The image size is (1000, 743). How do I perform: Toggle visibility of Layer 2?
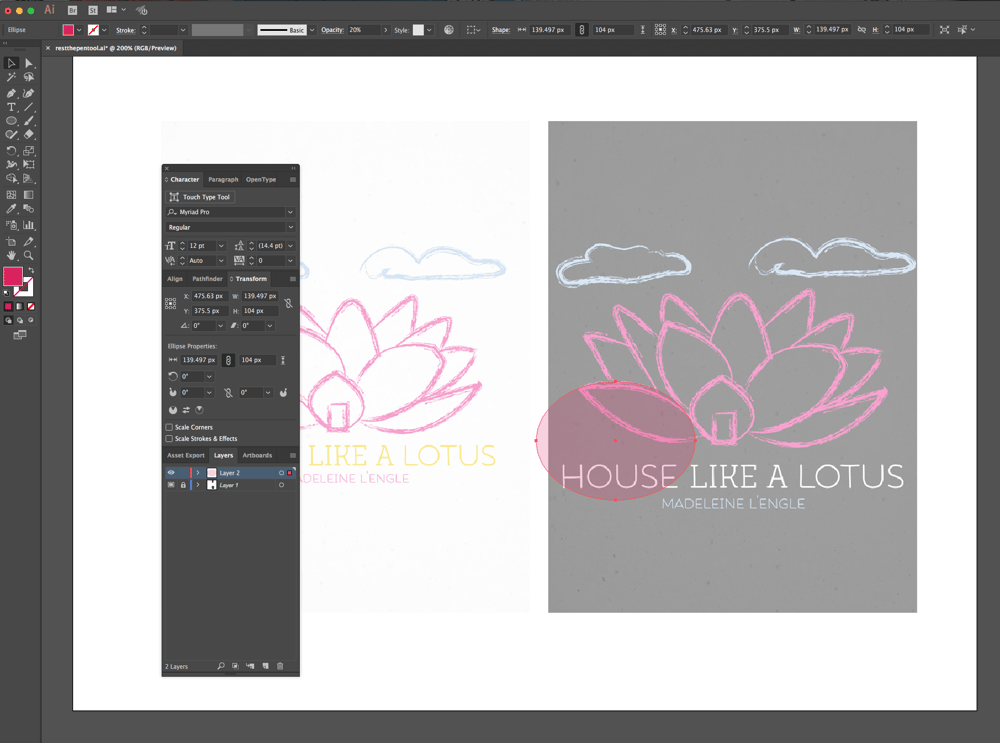[x=171, y=473]
